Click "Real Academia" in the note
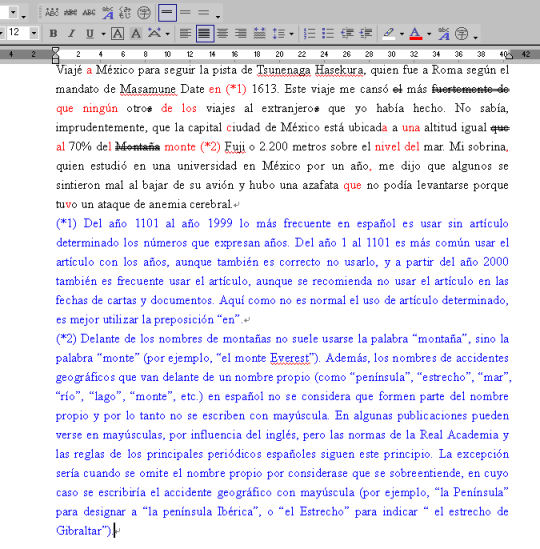This screenshot has height=549, width=540. point(459,435)
